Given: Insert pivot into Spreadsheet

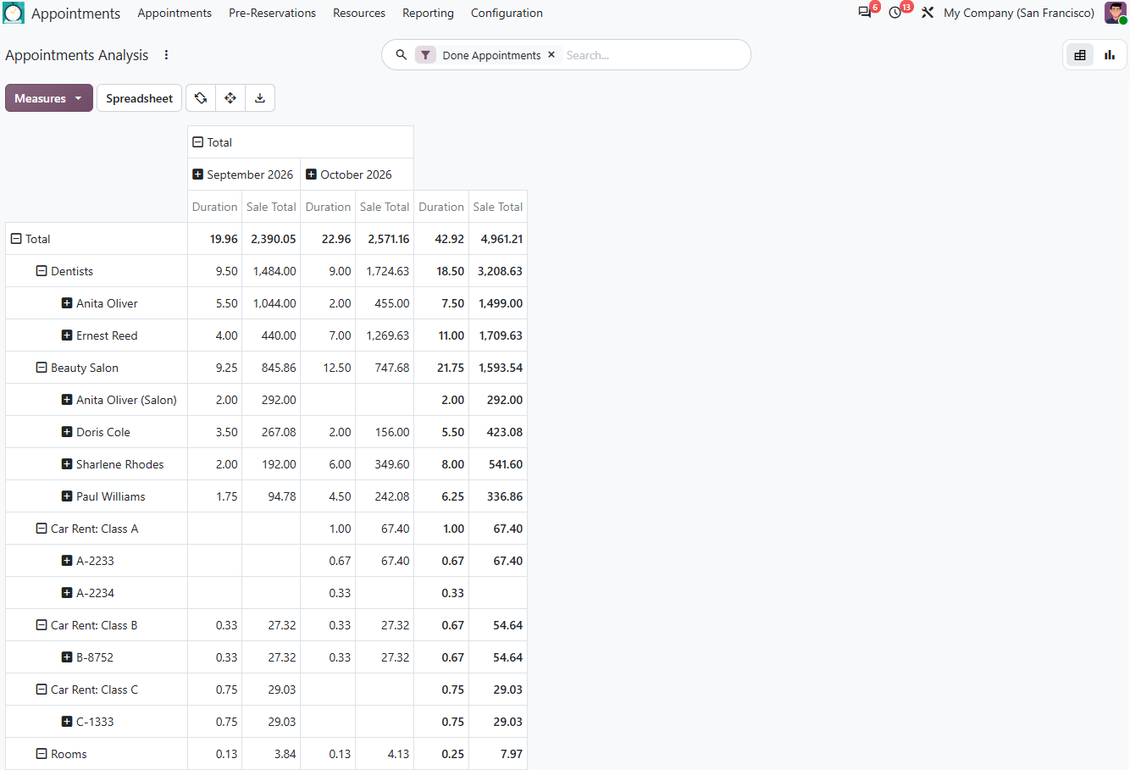Looking at the screenshot, I should click(139, 98).
